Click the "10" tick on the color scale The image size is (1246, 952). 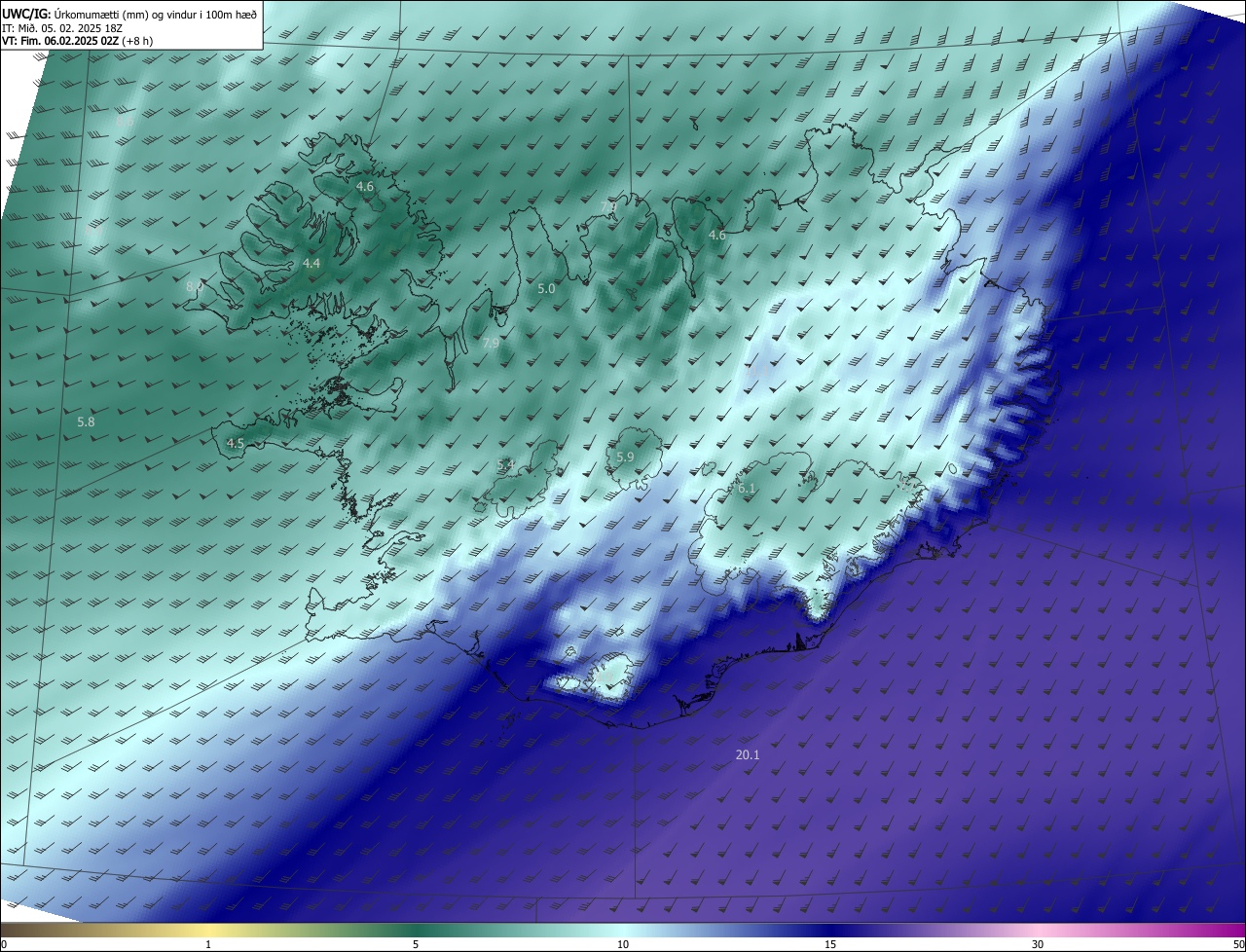623,944
